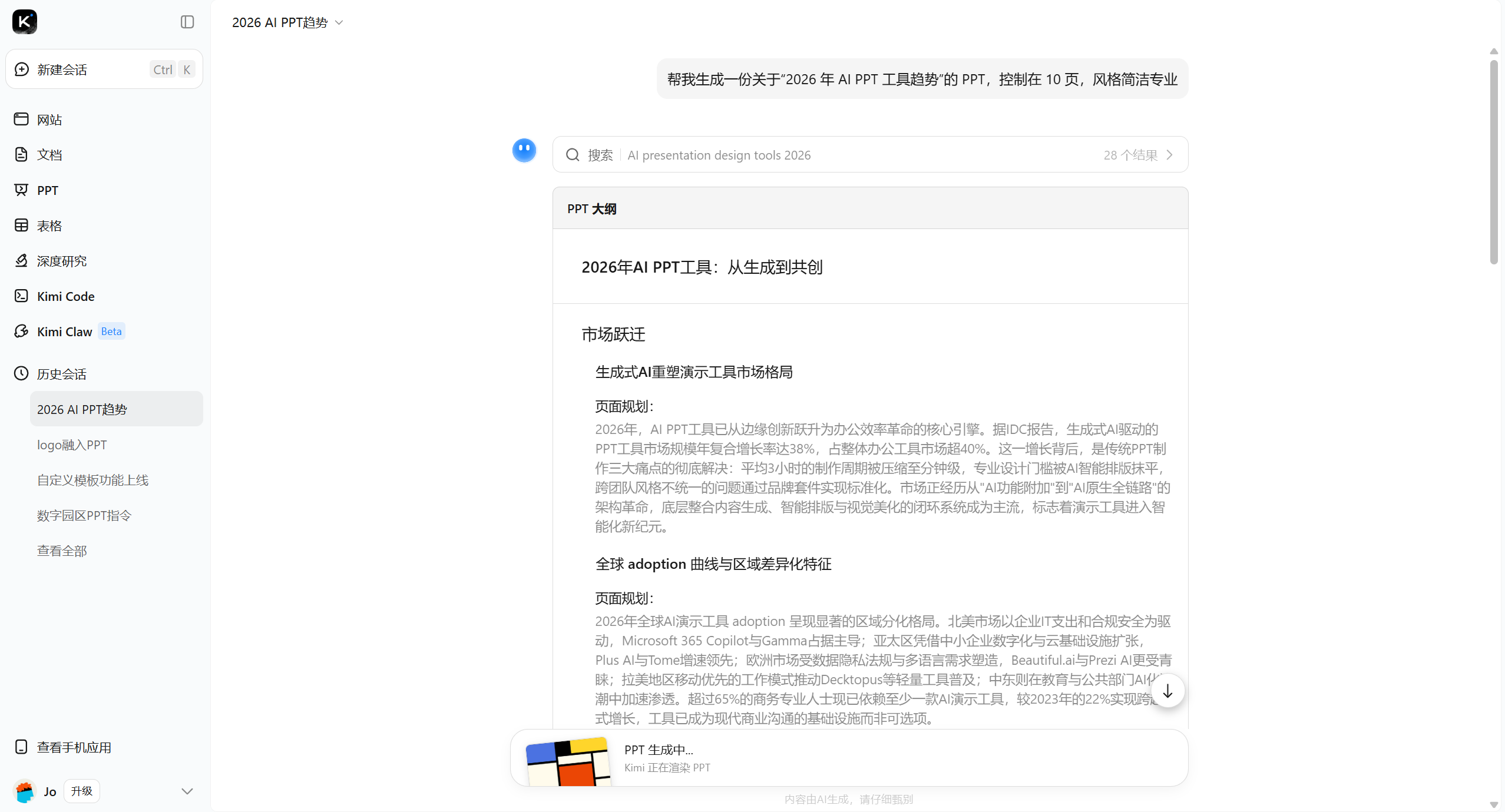Screen dimensions: 1505x812
Task: Click the vertical scrollbar on the right
Action: pyautogui.click(x=1494, y=162)
